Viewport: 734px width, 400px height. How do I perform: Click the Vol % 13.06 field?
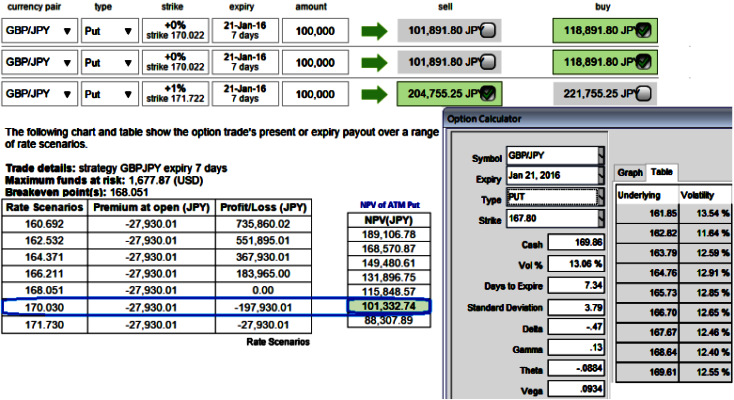point(576,264)
